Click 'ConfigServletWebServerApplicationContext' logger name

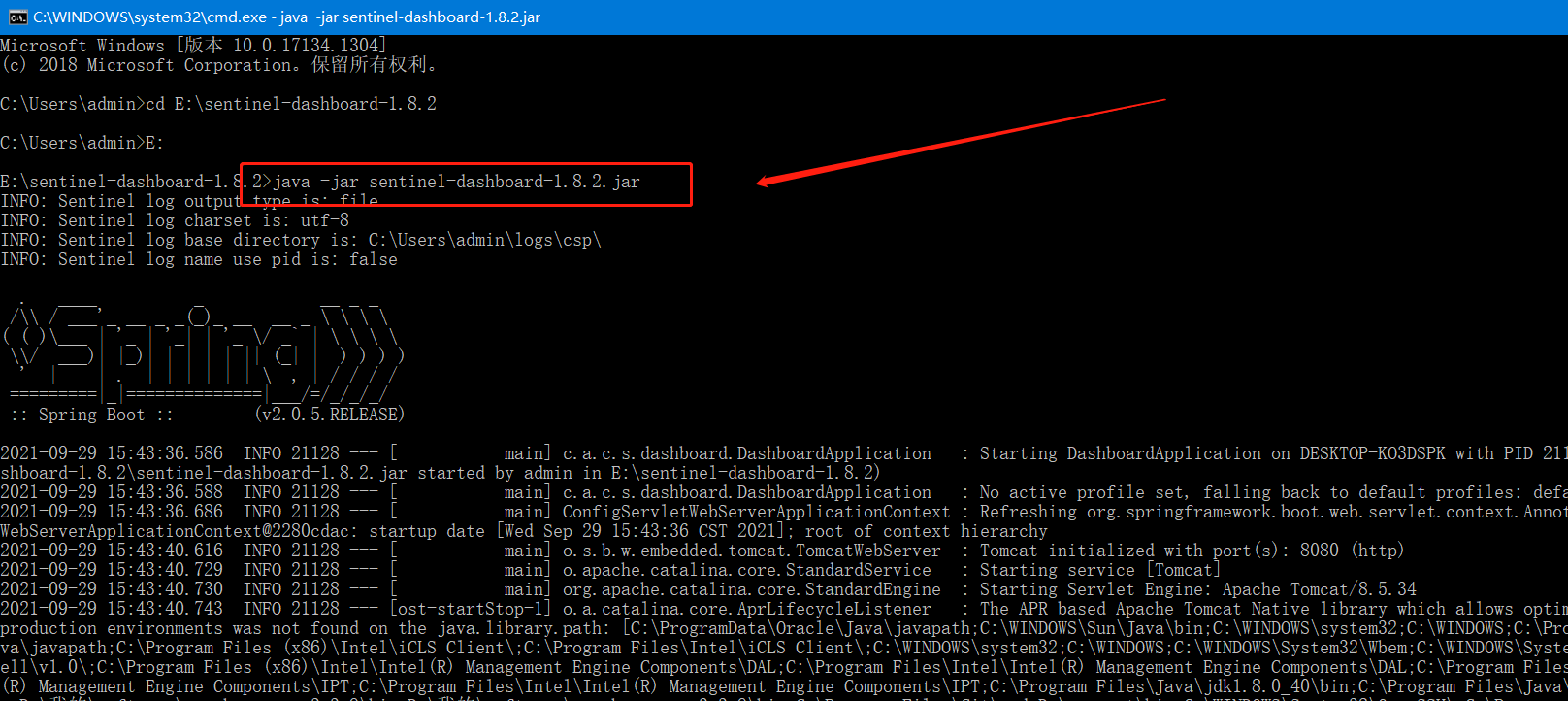(x=757, y=512)
